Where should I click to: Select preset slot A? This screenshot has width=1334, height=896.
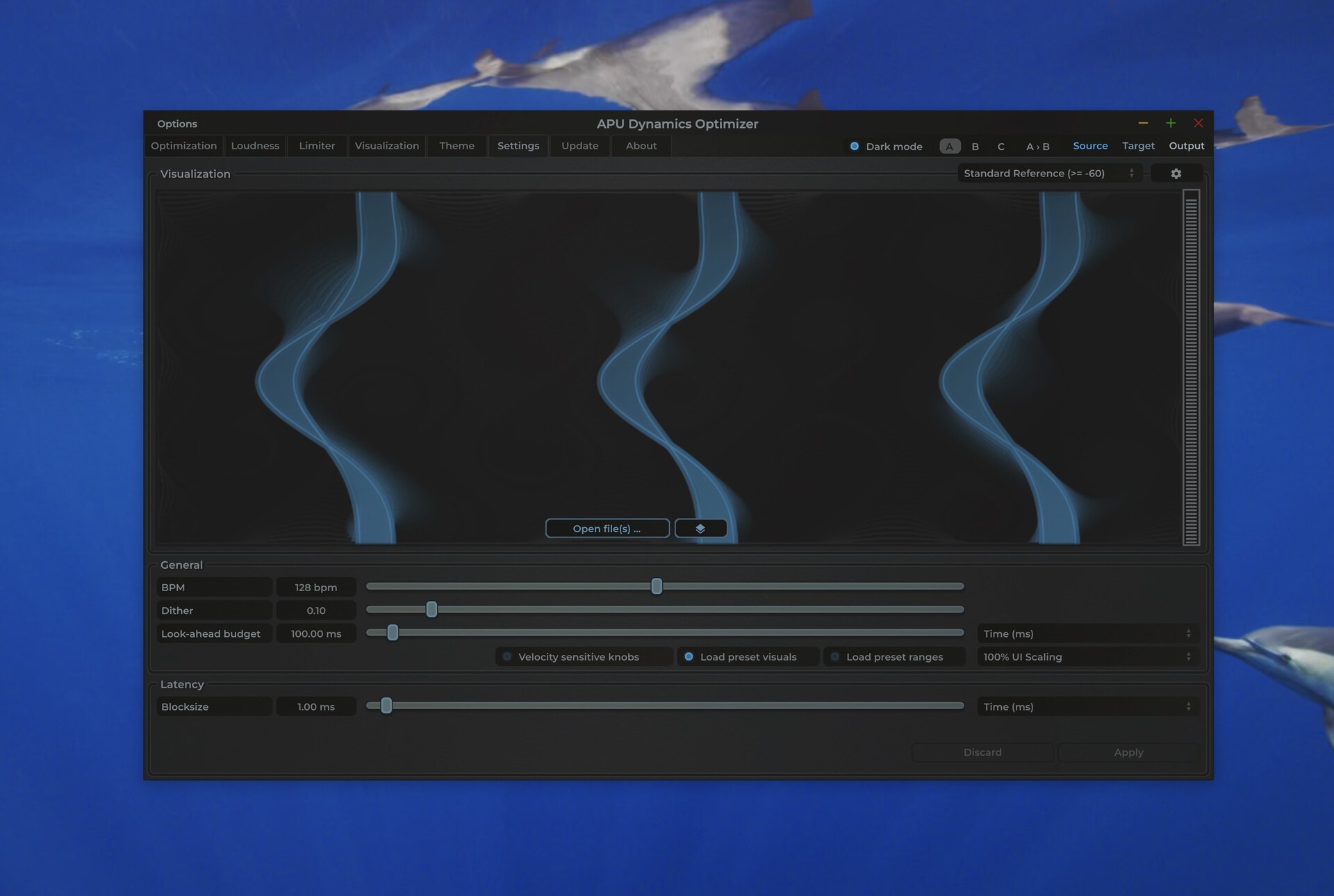[950, 147]
